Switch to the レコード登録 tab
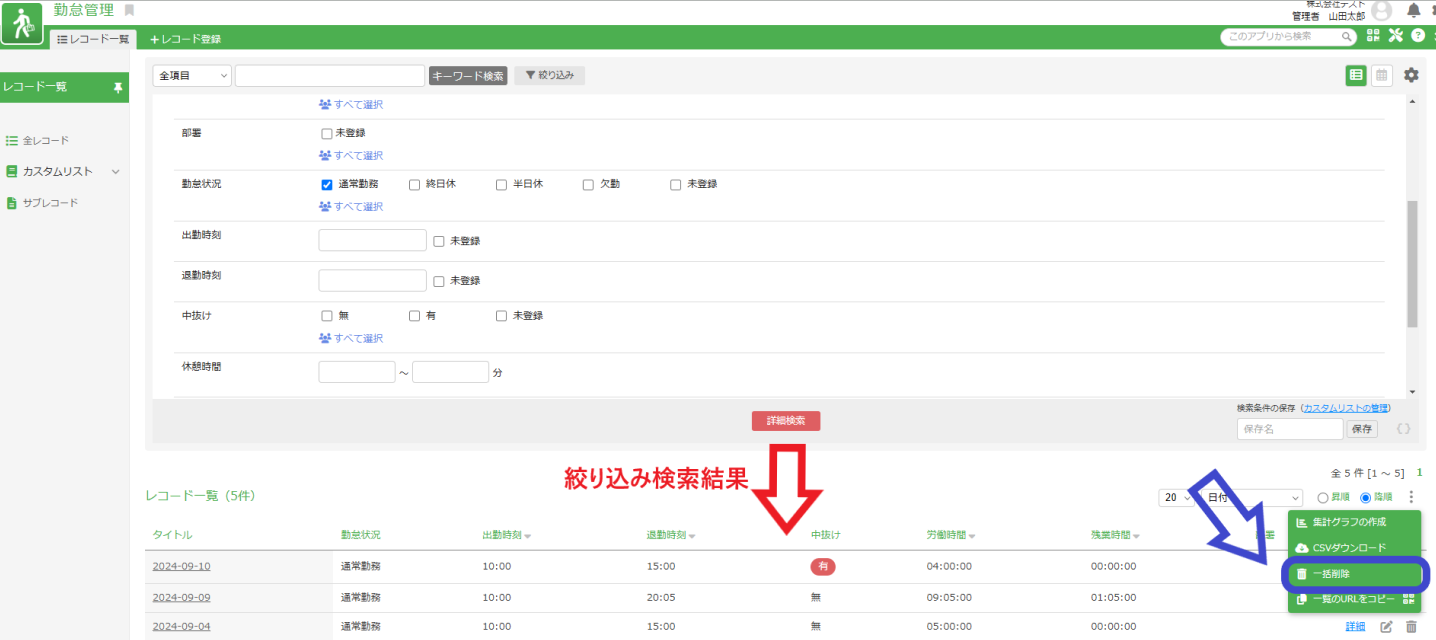This screenshot has height=640, width=1436. [x=185, y=39]
